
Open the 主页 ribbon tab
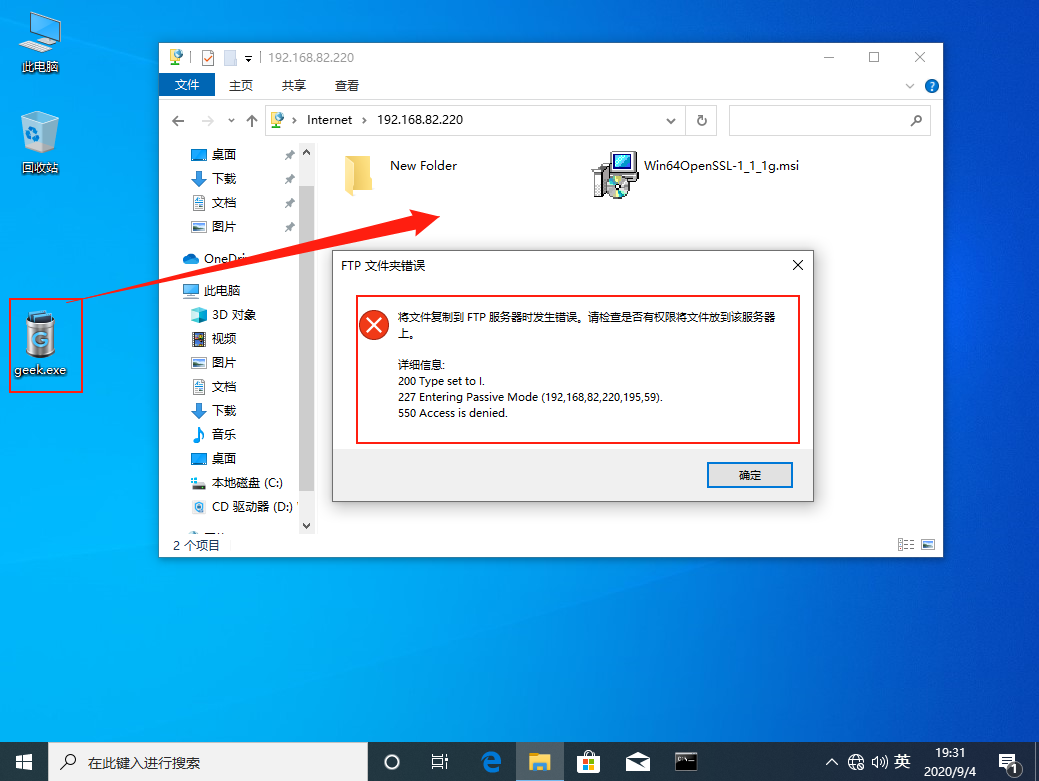coord(241,85)
